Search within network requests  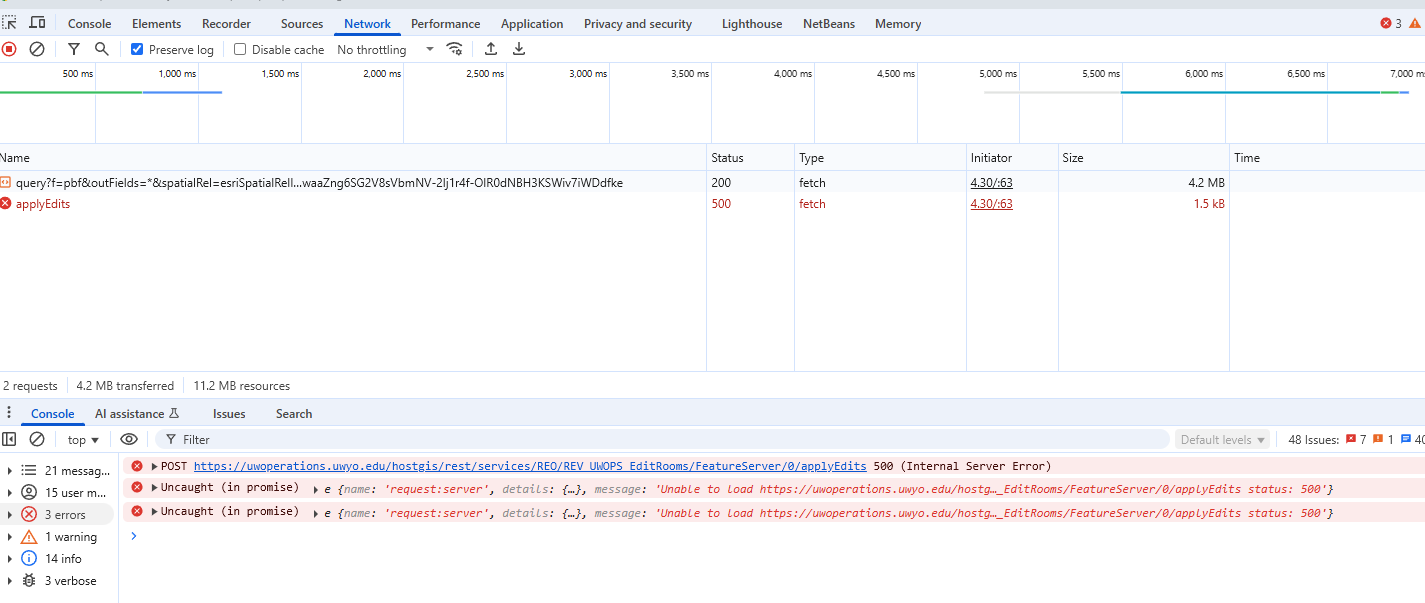102,48
